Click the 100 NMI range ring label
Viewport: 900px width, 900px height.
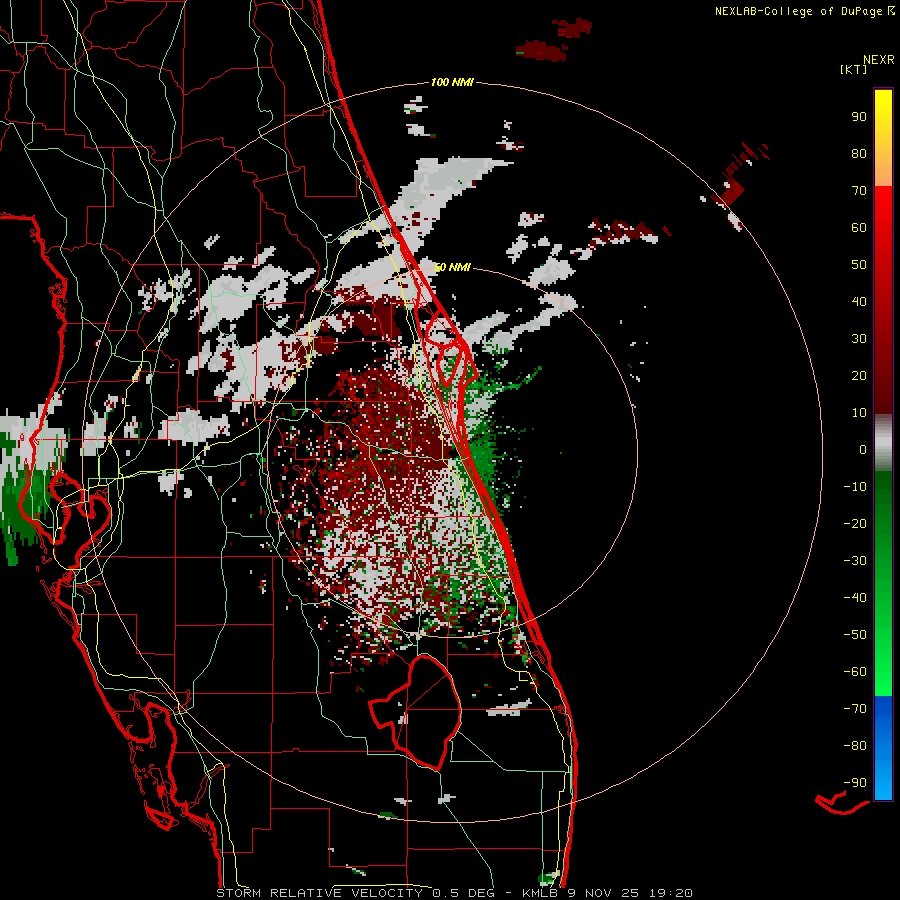[x=452, y=83]
